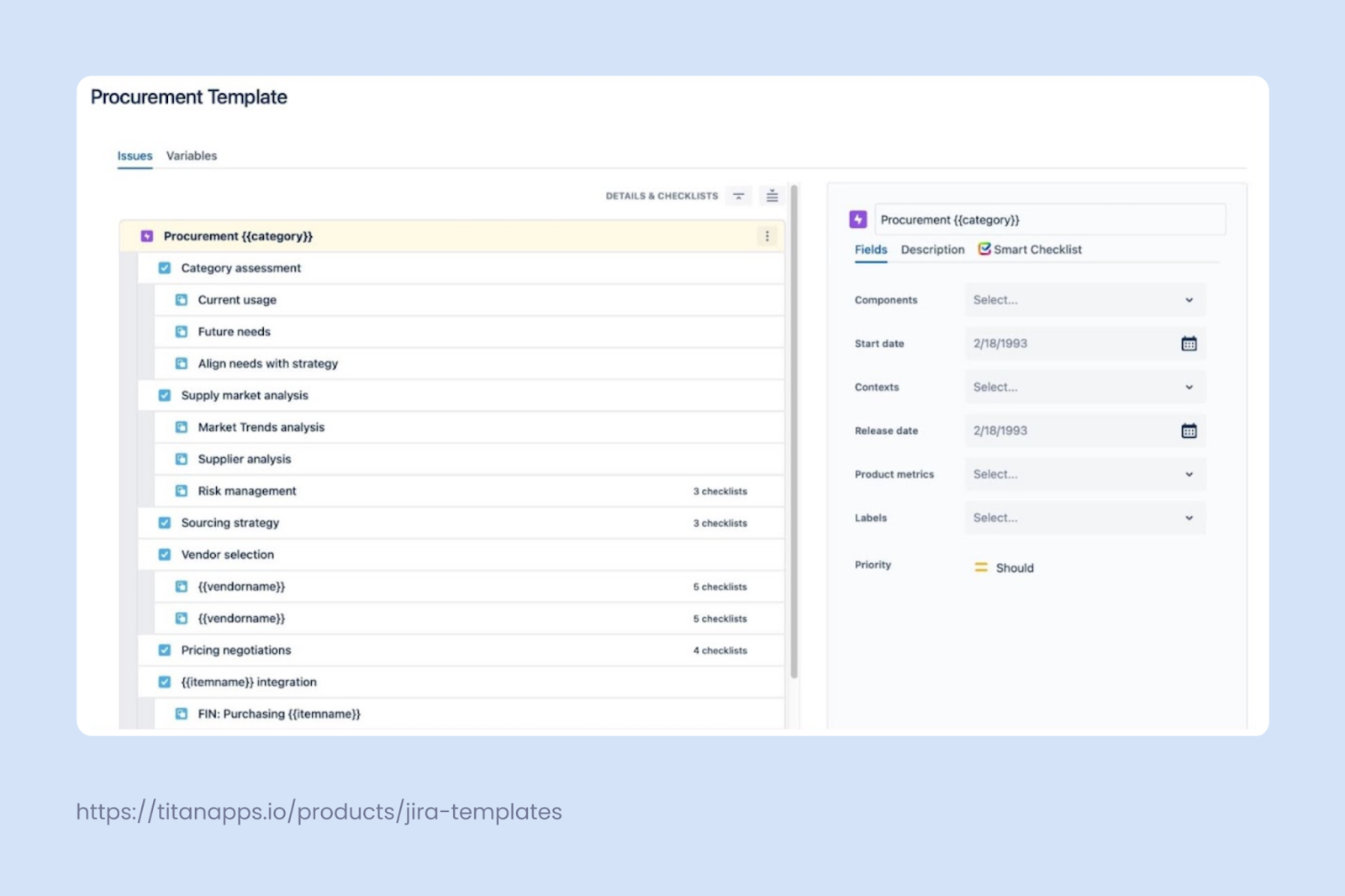Click the Release date field showing 2/18/1993
The width and height of the screenshot is (1345, 896).
click(x=1085, y=431)
